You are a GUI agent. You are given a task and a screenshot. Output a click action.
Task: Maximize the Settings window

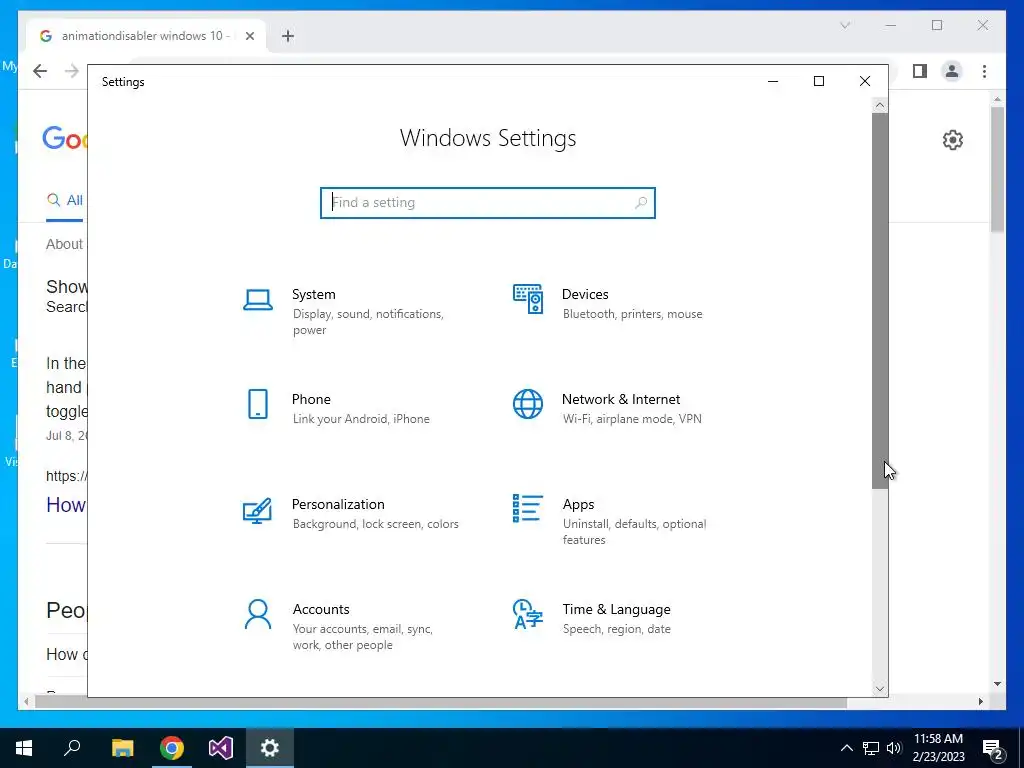[x=819, y=81]
